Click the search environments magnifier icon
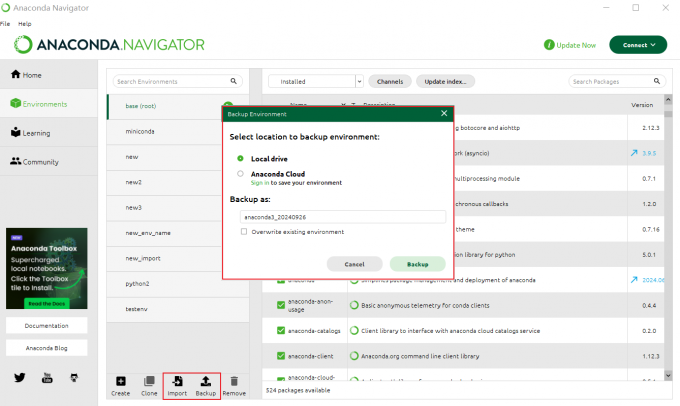The width and height of the screenshot is (680, 406). click(x=233, y=81)
